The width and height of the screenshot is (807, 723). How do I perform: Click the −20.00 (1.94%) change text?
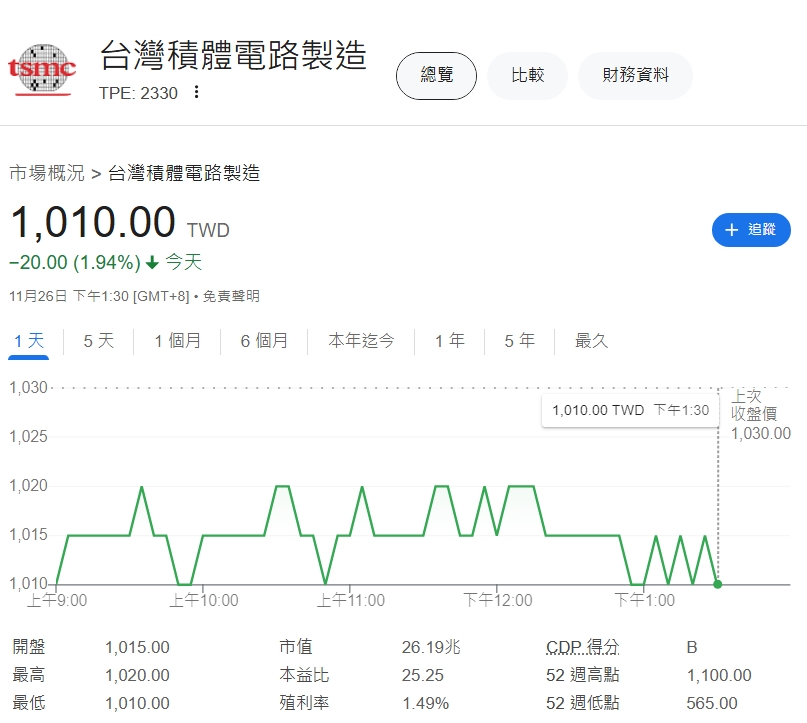point(75,263)
